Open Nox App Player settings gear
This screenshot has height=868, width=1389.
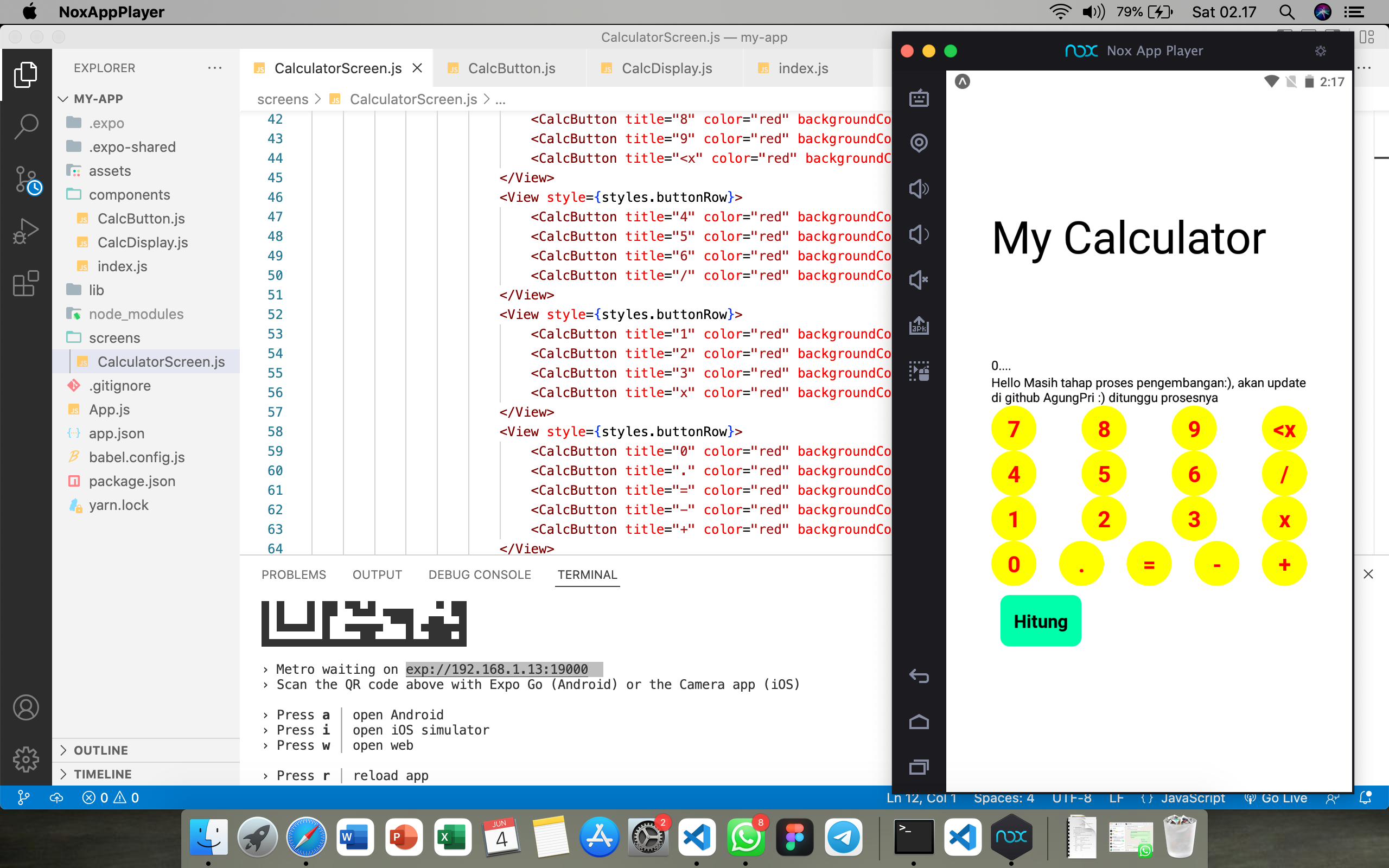(x=1320, y=51)
